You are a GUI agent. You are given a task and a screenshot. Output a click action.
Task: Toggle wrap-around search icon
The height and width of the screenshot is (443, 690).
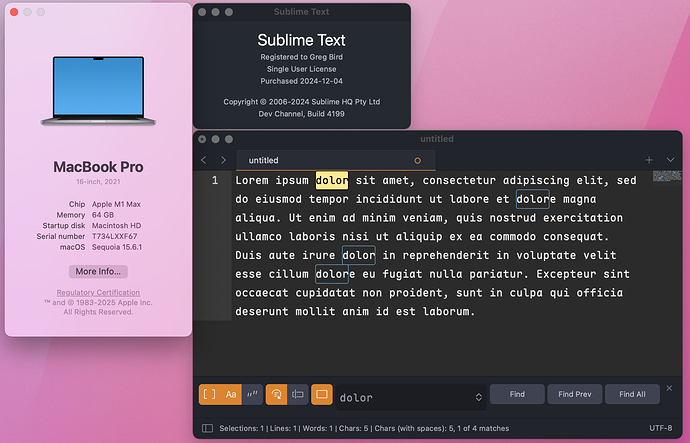(x=277, y=395)
